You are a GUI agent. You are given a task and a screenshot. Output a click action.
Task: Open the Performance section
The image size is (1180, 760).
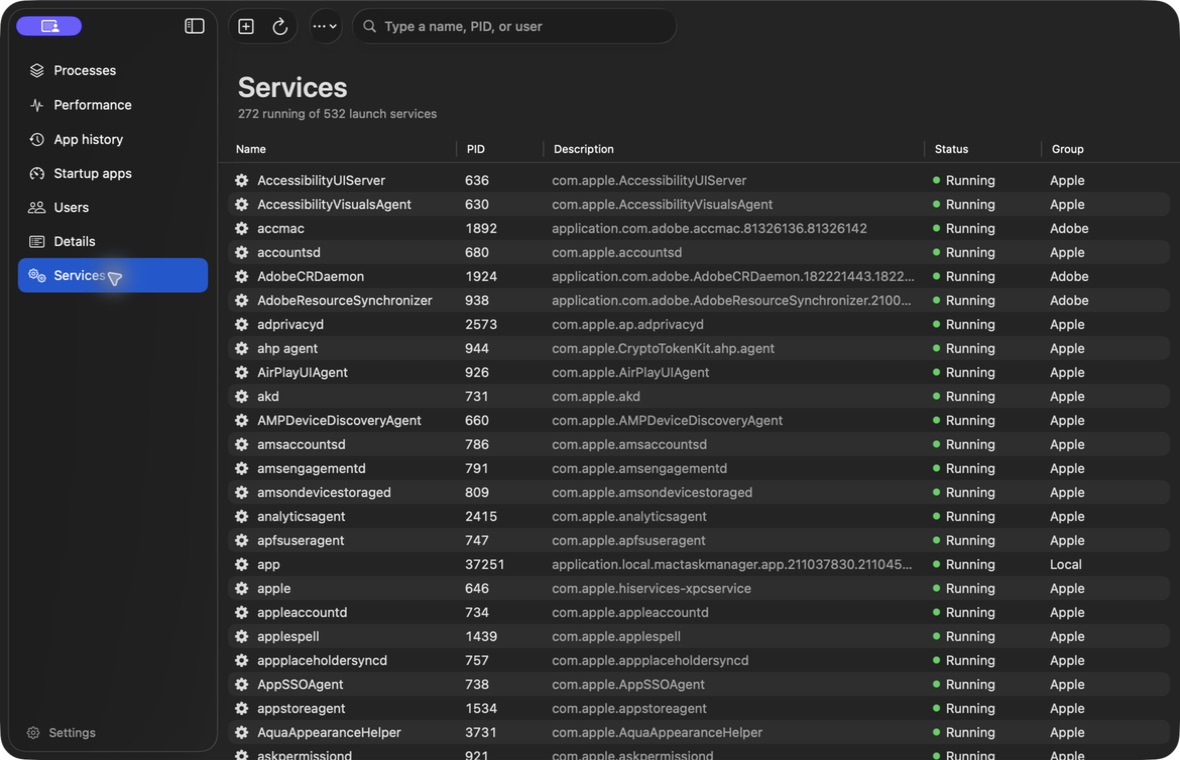click(92, 105)
